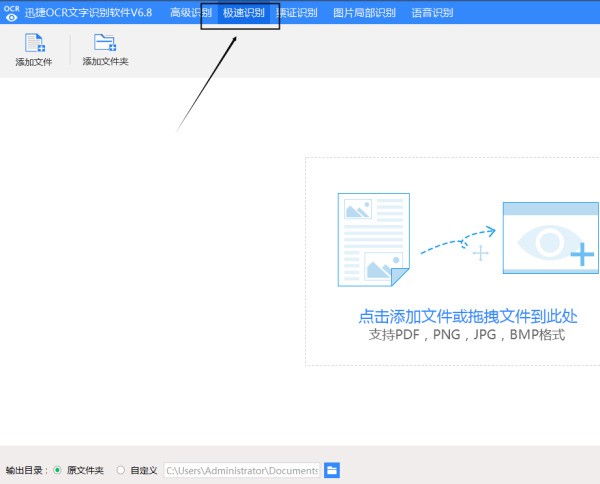Click the 添加文件夹 add folder icon
This screenshot has width=600, height=484.
(105, 42)
